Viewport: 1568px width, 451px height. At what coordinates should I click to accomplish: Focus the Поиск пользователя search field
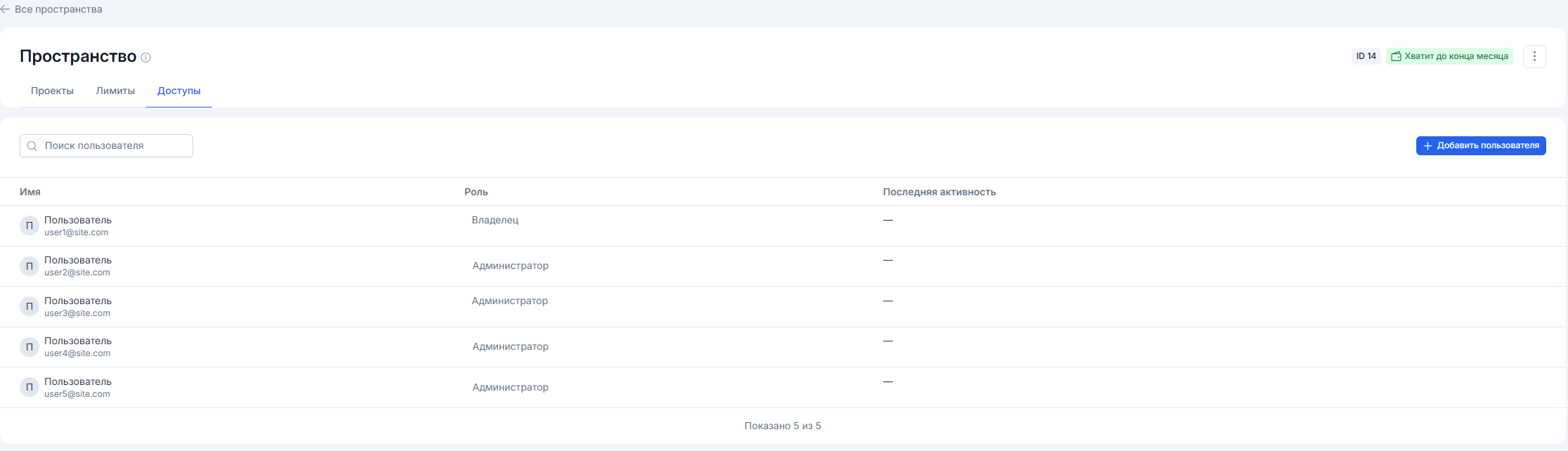(x=106, y=145)
